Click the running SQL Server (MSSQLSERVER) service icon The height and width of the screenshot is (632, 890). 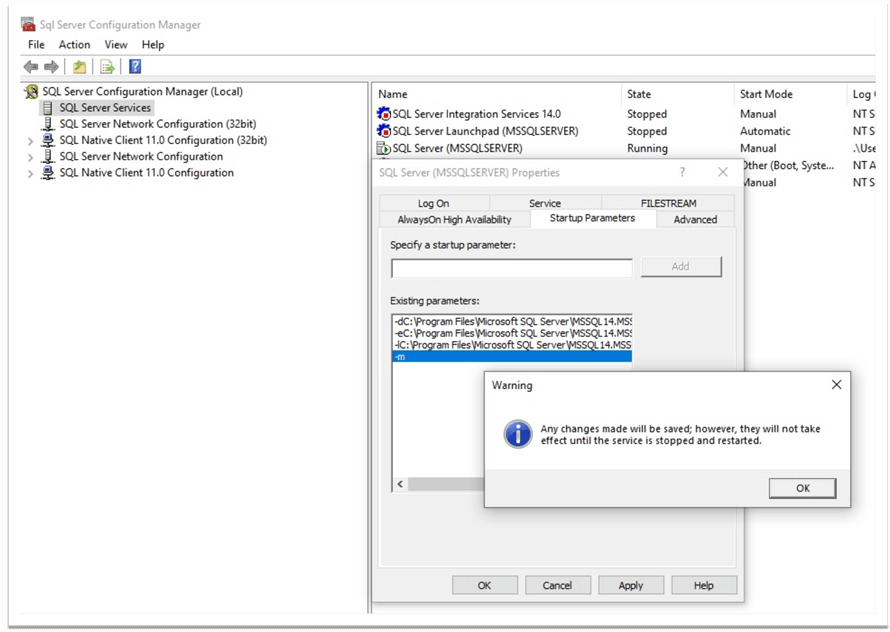click(383, 148)
